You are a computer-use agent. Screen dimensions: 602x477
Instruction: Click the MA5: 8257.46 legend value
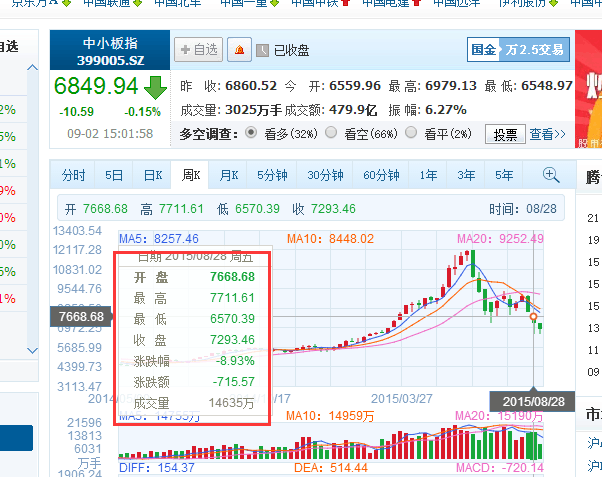coord(159,238)
